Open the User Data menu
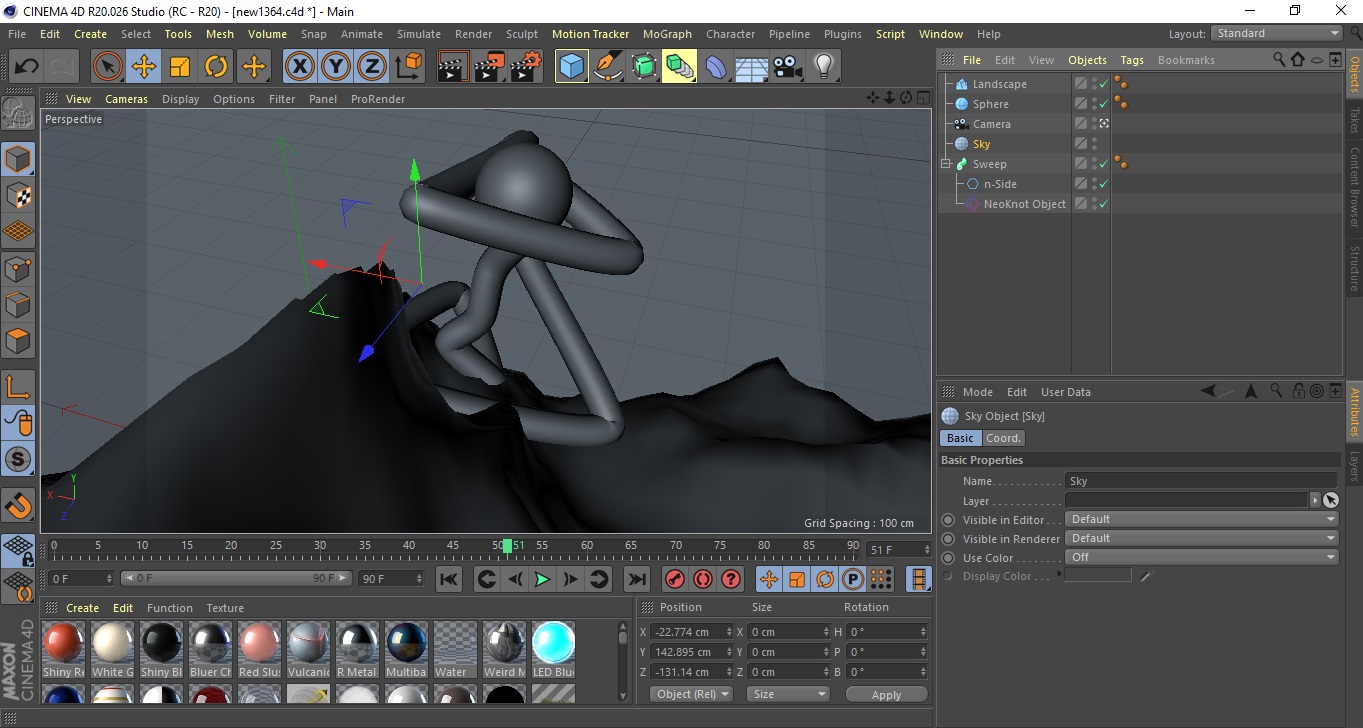This screenshot has width=1363, height=728. tap(1066, 392)
